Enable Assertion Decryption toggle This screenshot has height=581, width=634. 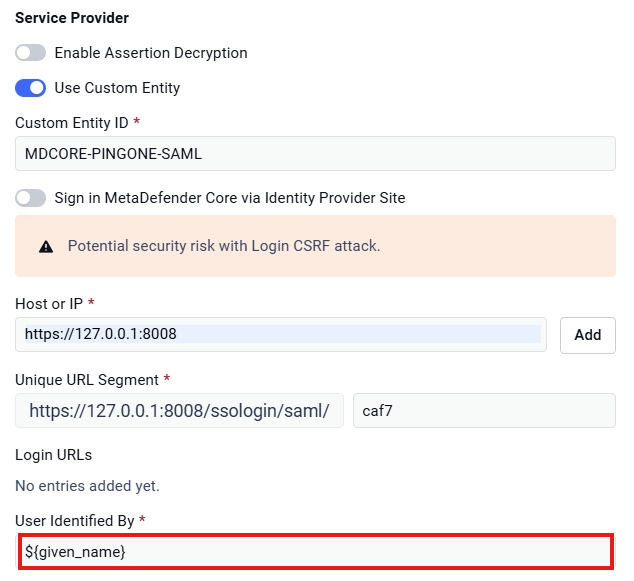click(x=31, y=53)
